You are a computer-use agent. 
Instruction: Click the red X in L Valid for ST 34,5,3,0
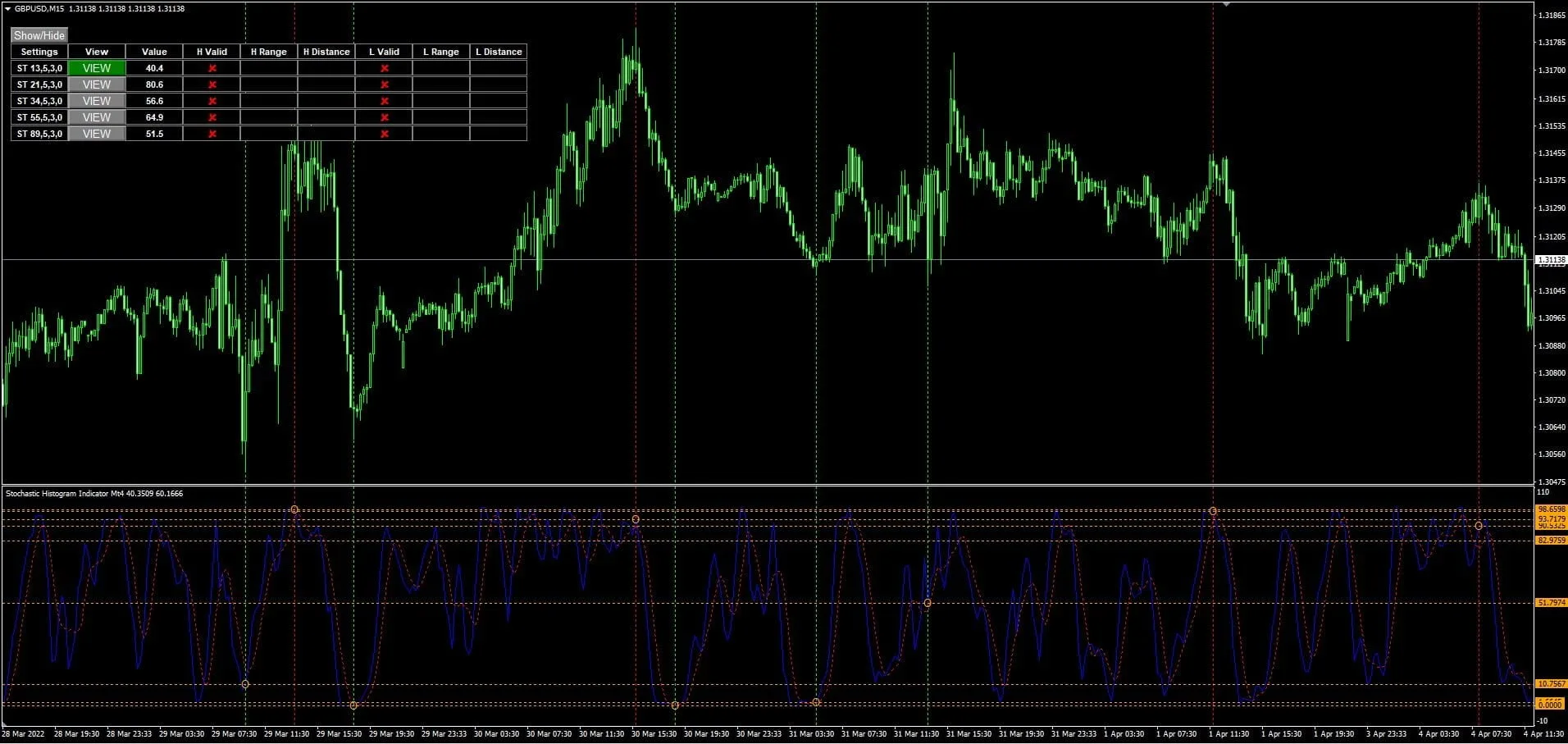pyautogui.click(x=384, y=101)
